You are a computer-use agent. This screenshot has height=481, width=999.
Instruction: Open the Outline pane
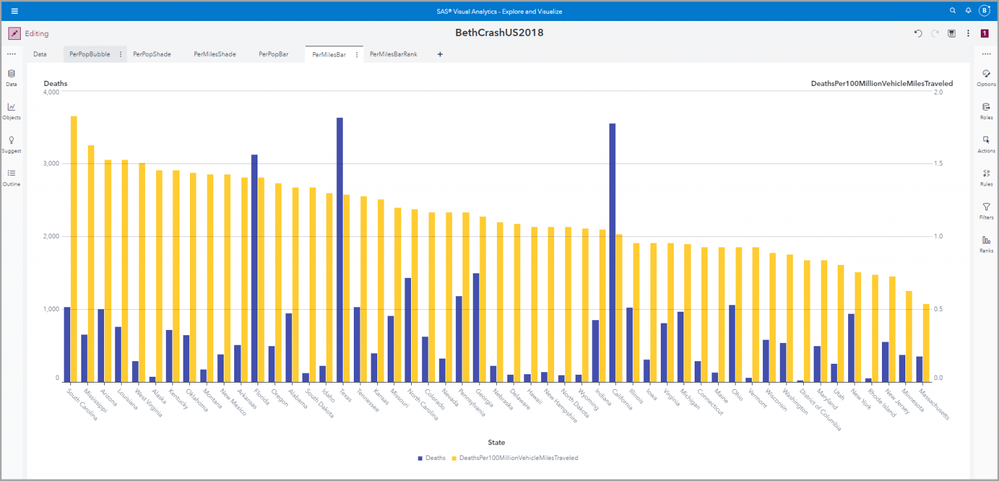coord(11,178)
